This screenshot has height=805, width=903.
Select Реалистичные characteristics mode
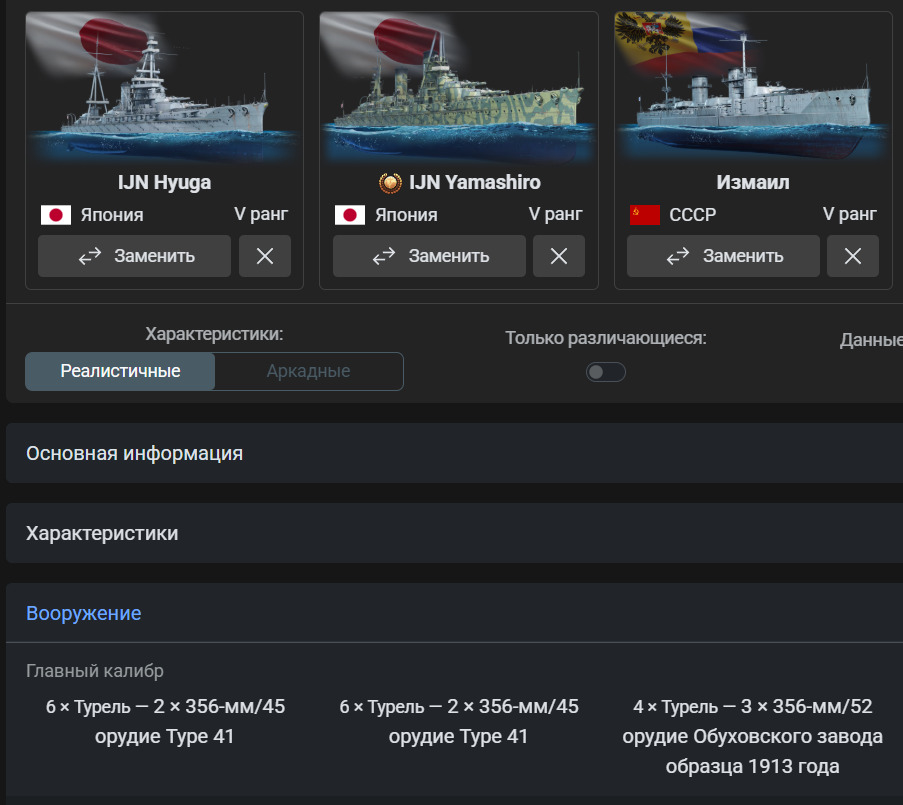click(120, 371)
